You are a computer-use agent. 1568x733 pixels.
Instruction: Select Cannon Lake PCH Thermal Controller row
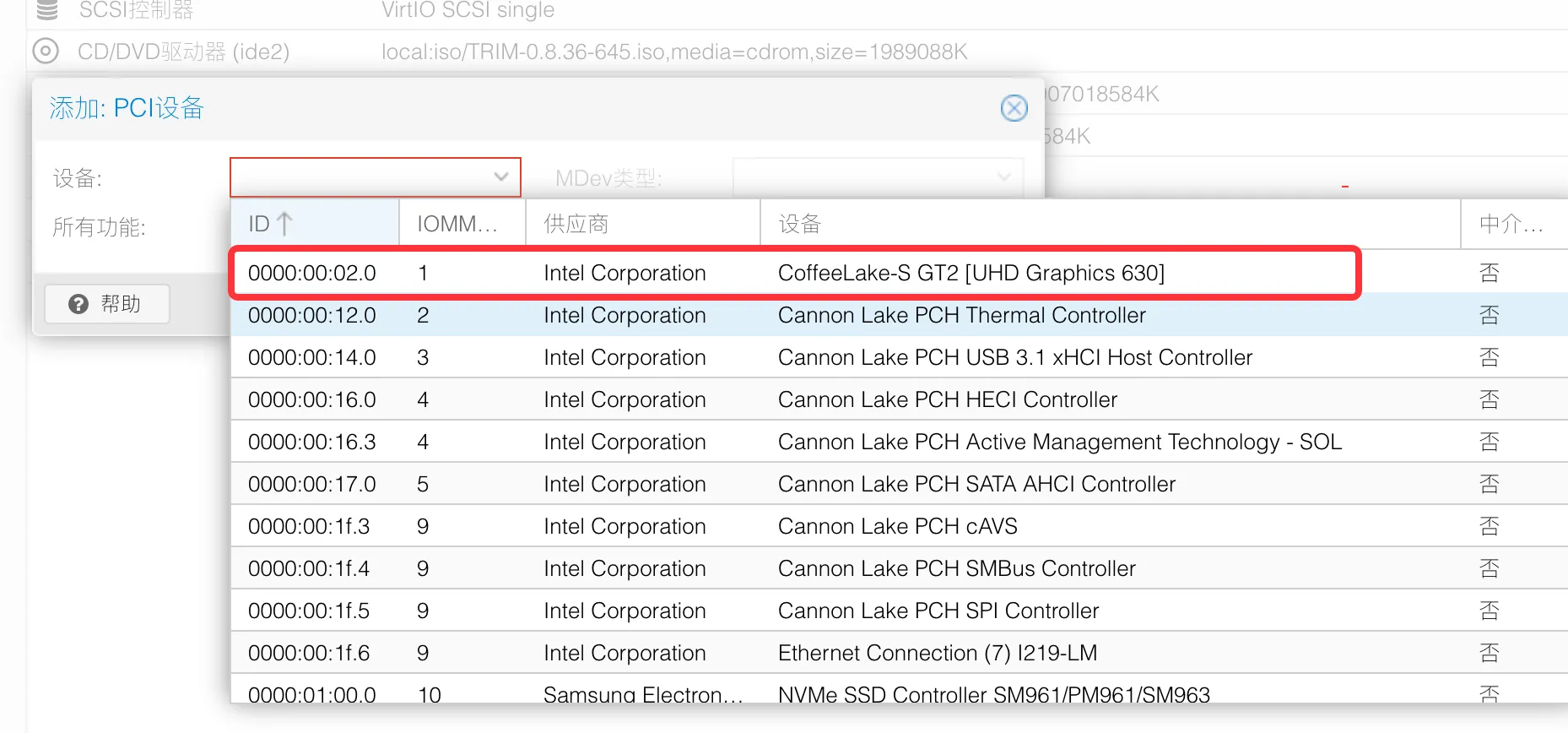[x=961, y=315]
